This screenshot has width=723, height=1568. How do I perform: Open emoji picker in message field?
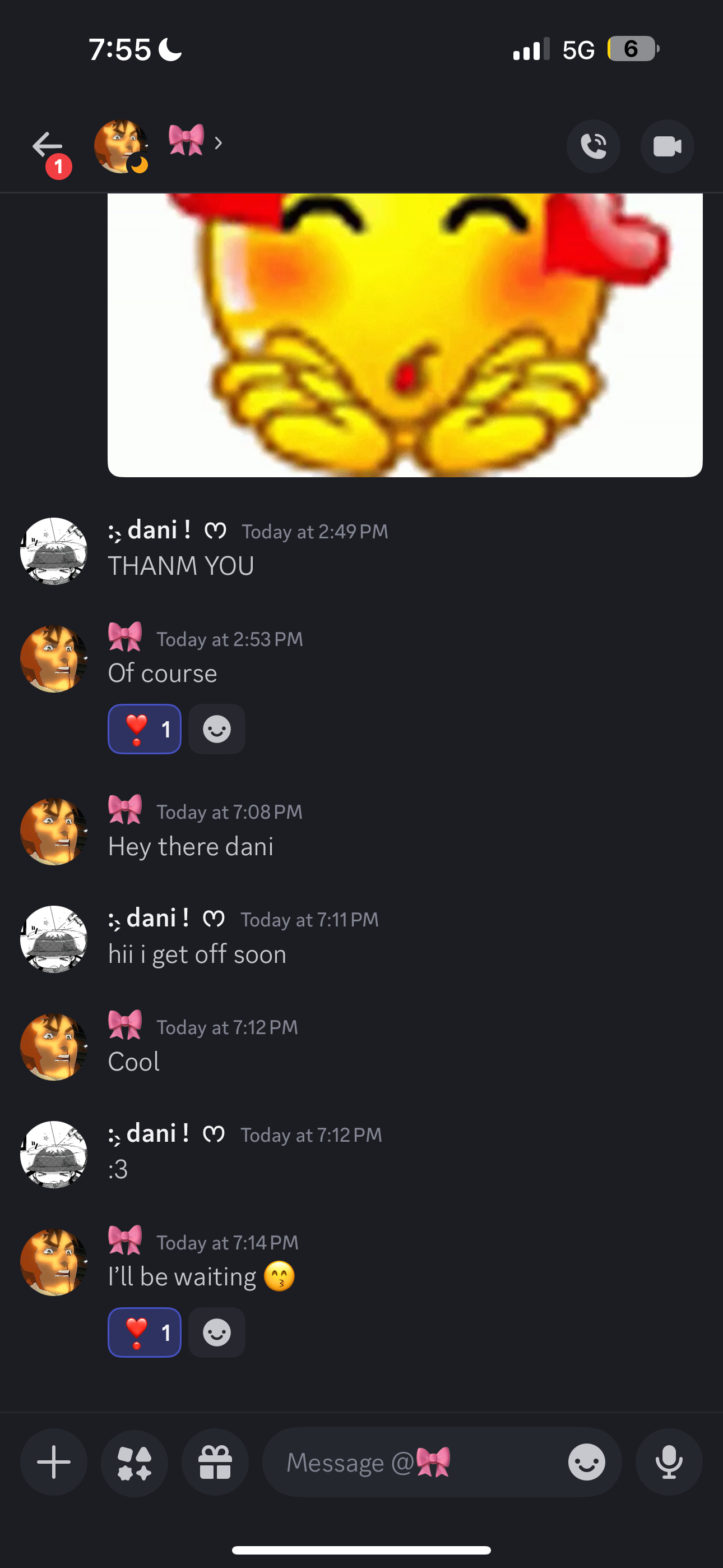click(x=586, y=1462)
